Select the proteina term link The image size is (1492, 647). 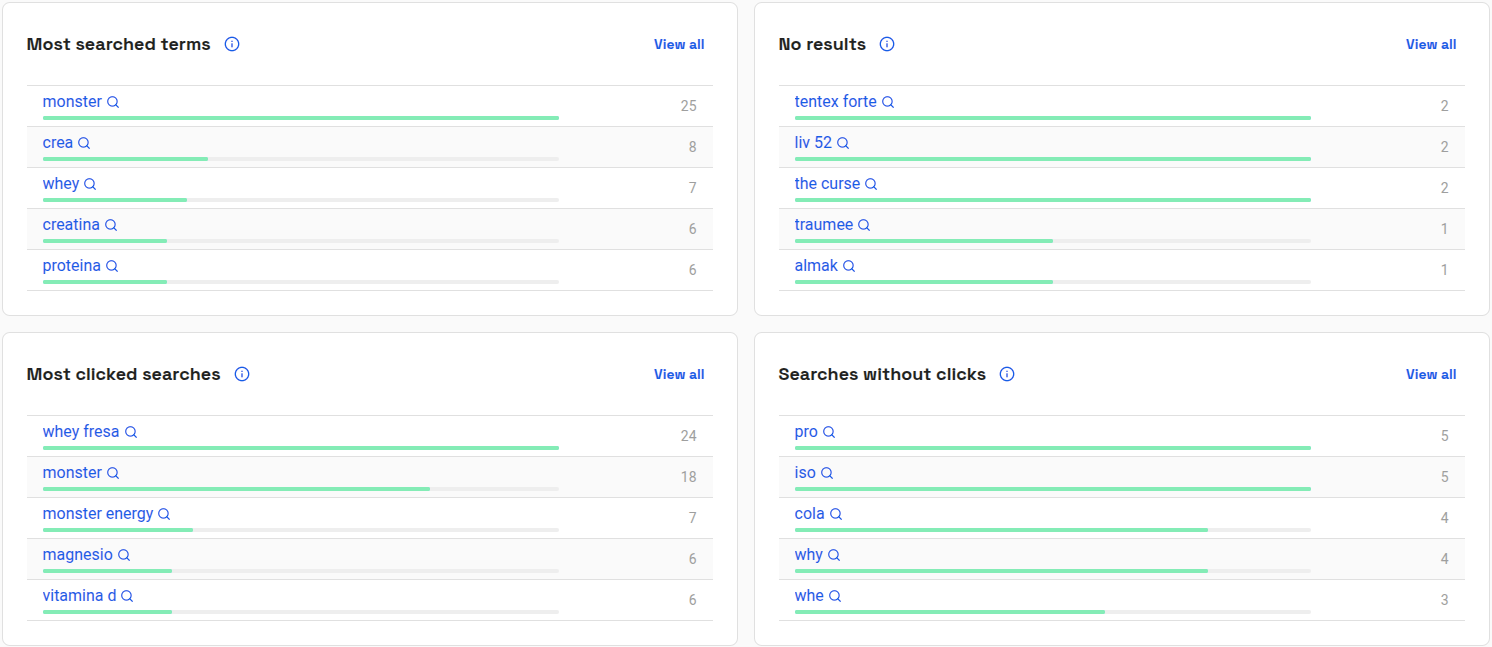(72, 266)
